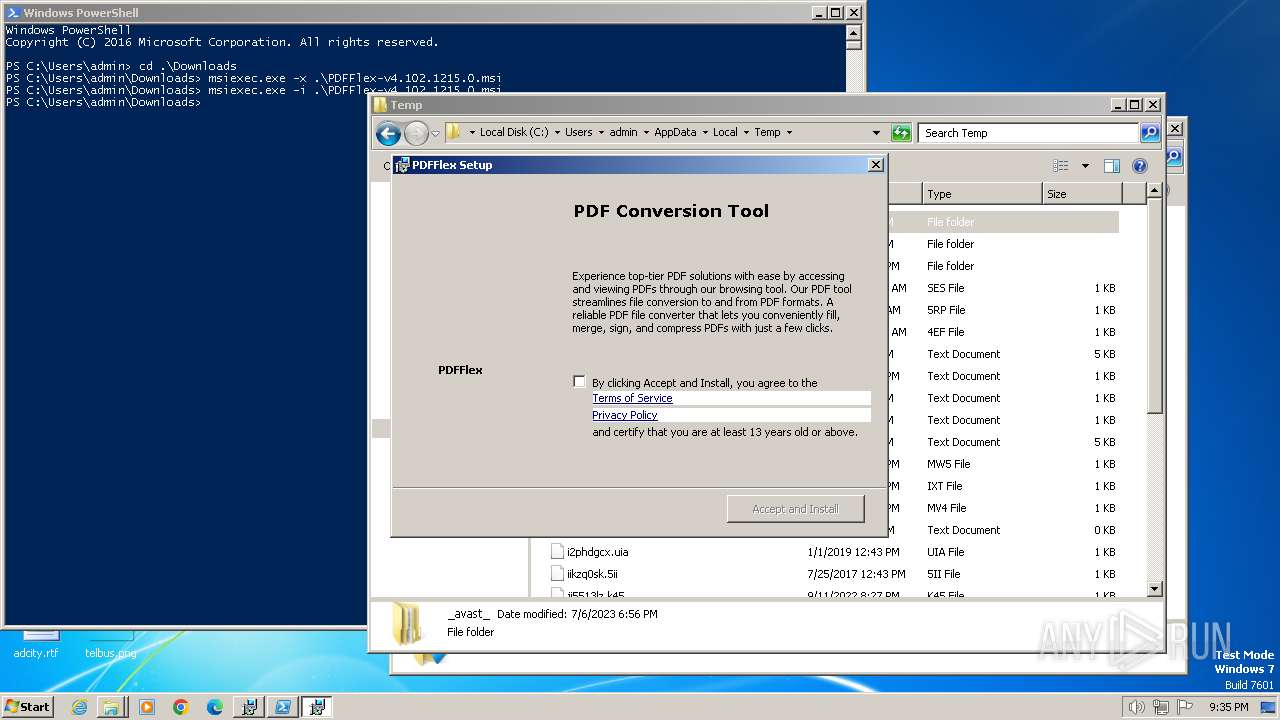Click the Temp window title bar folder icon
This screenshot has width=1280, height=720.
point(380,105)
